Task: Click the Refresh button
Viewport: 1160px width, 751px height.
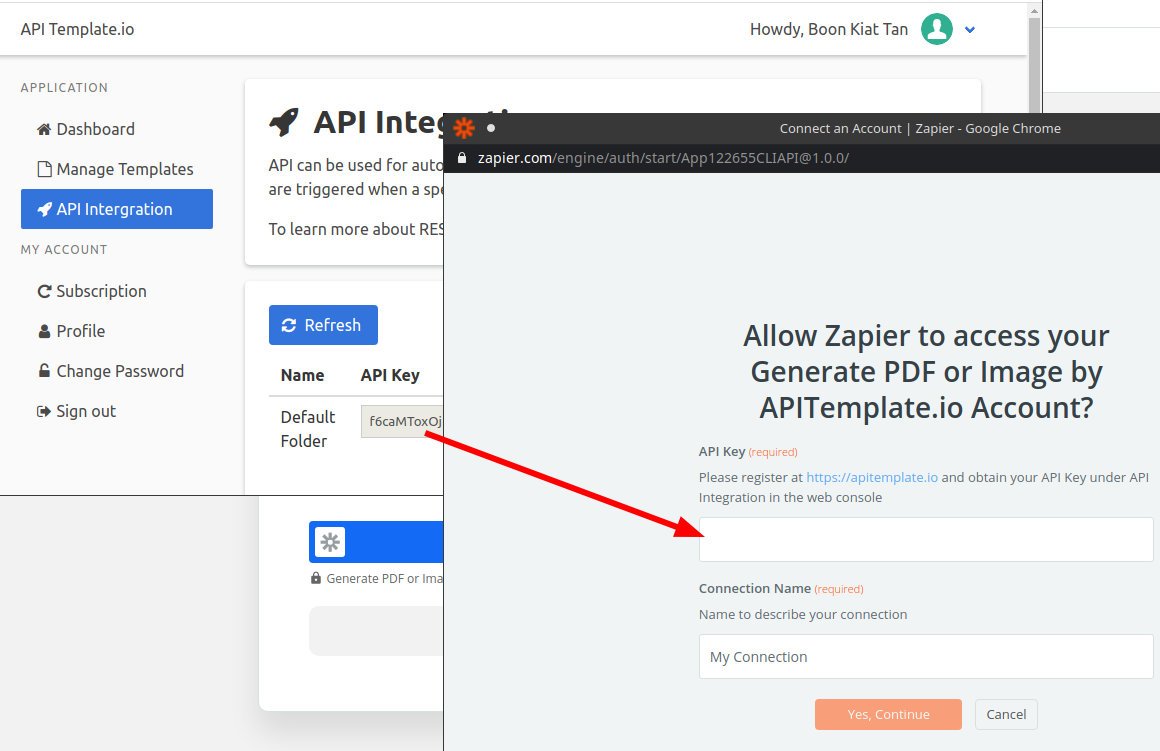Action: click(x=323, y=325)
